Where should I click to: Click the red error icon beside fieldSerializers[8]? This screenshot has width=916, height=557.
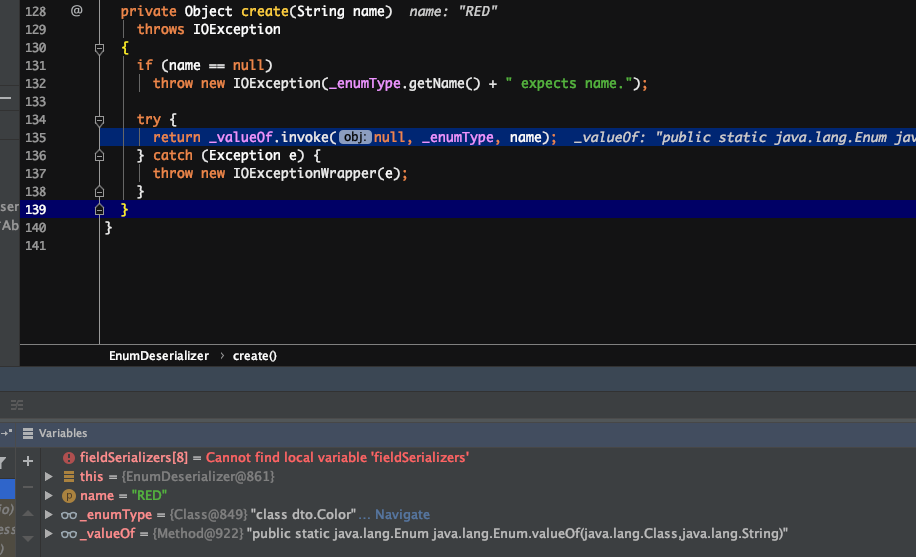click(69, 457)
